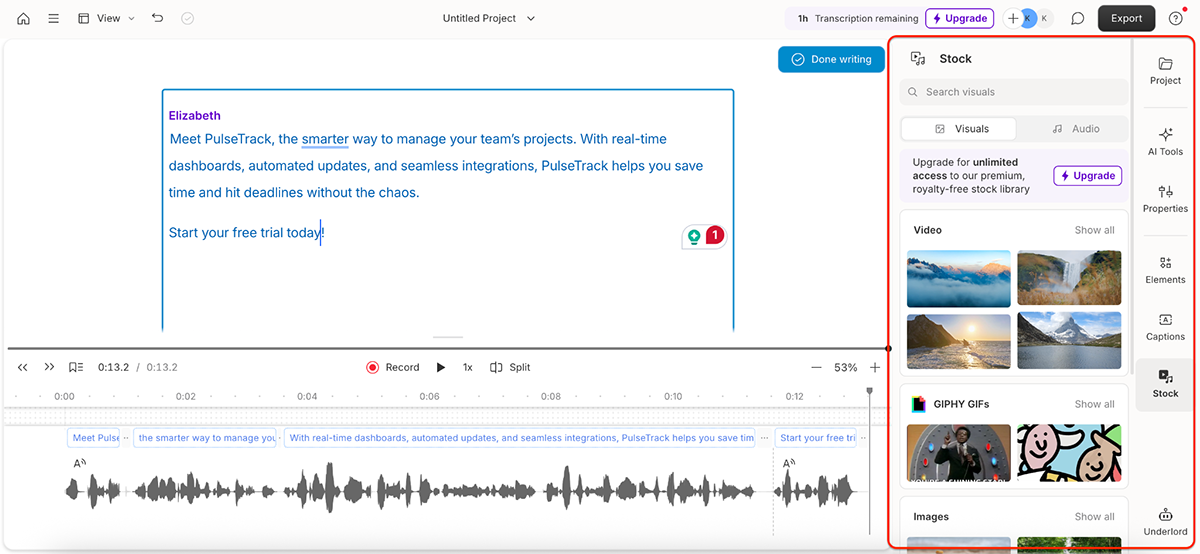Select the Visuals stock tab
Screen dimensions: 1200x554
point(961,129)
